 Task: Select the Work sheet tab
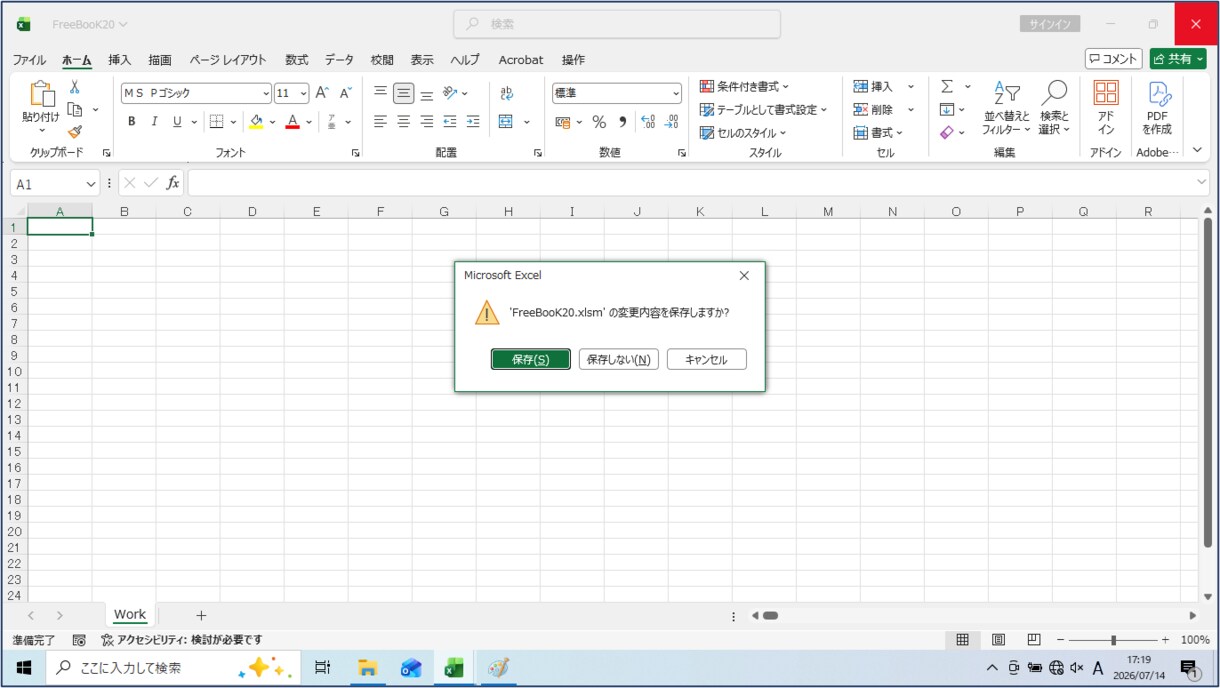pos(130,615)
